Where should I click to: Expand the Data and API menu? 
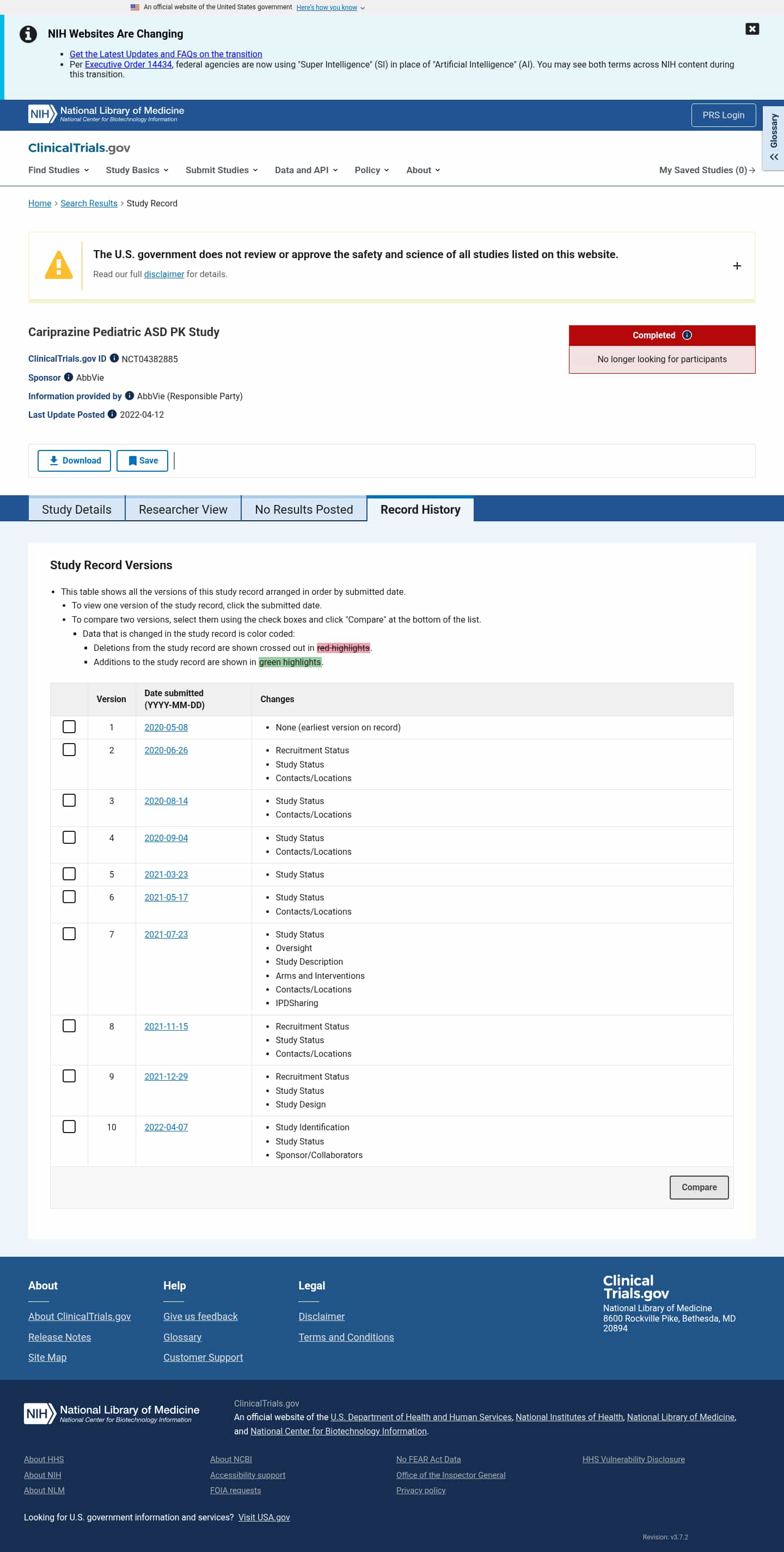click(x=306, y=170)
